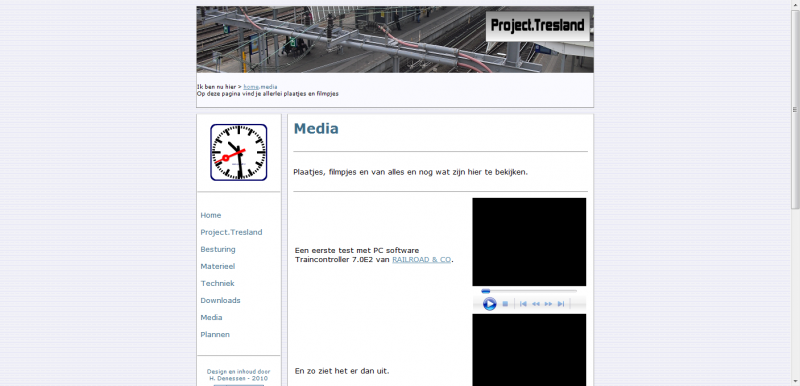This screenshot has height=386, width=800.
Task: Skip to previous track in media player
Action: tap(523, 304)
